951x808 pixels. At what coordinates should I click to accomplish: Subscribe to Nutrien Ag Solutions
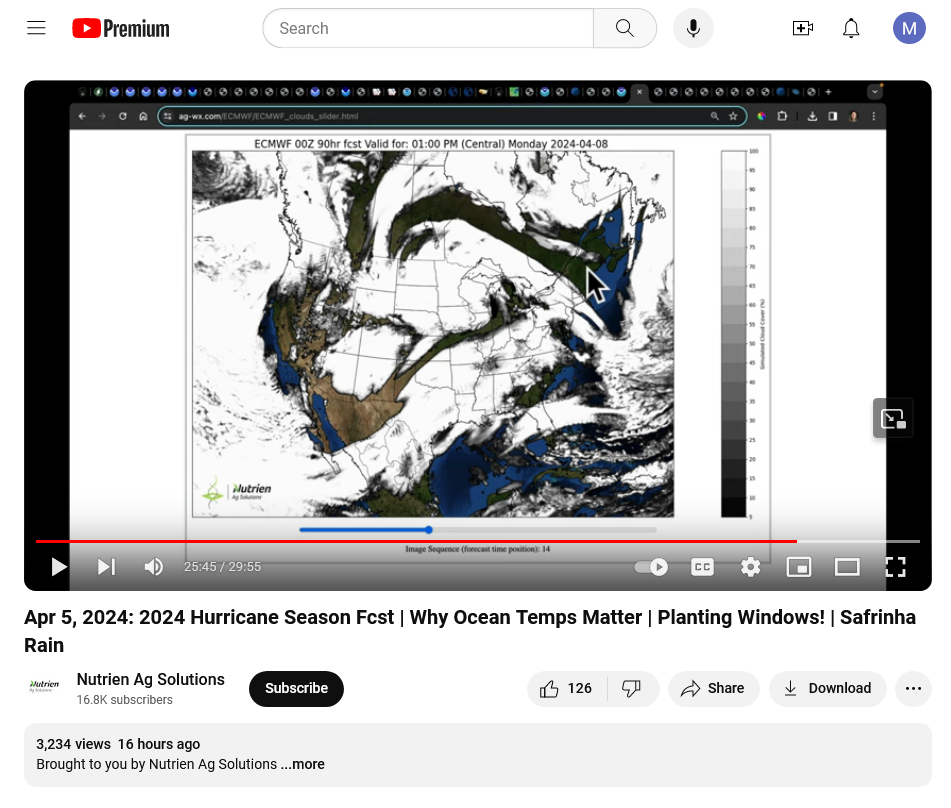(296, 688)
